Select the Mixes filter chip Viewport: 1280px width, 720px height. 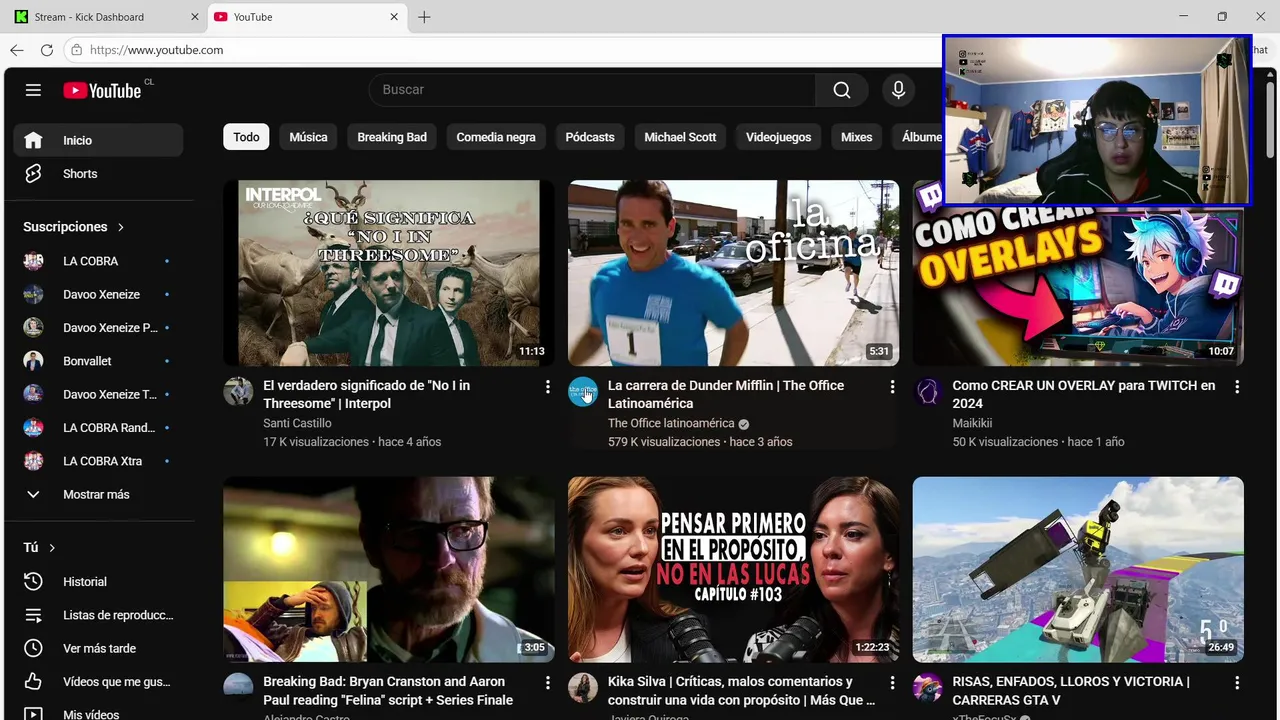(856, 137)
